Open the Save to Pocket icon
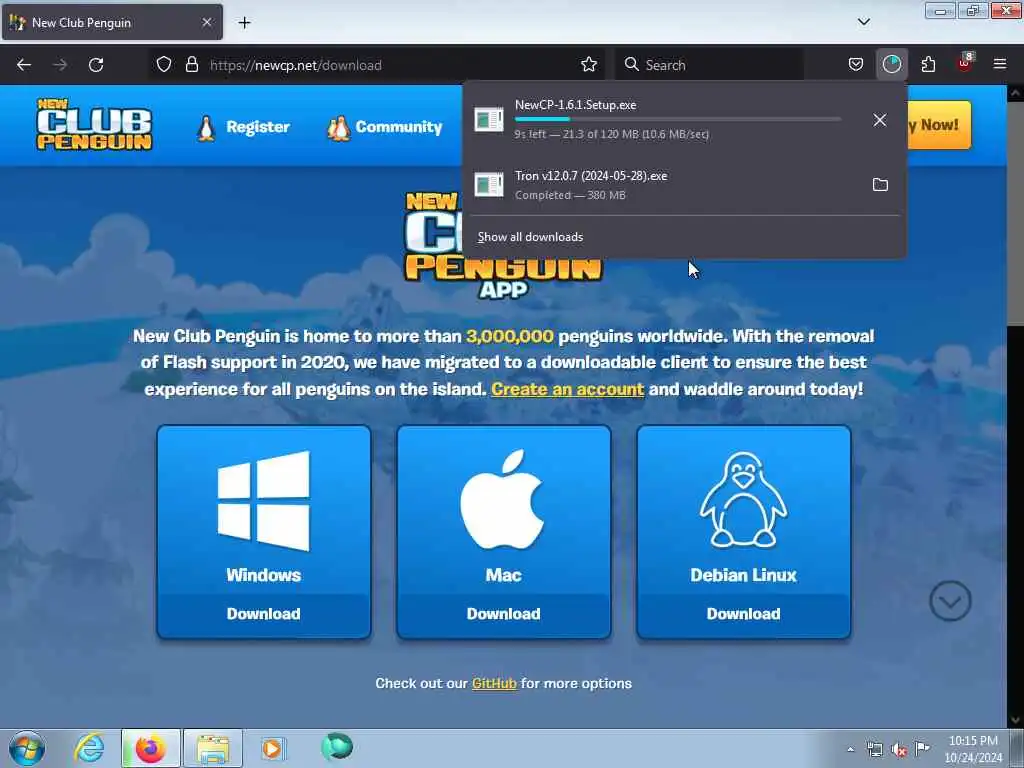Image resolution: width=1024 pixels, height=768 pixels. click(856, 65)
